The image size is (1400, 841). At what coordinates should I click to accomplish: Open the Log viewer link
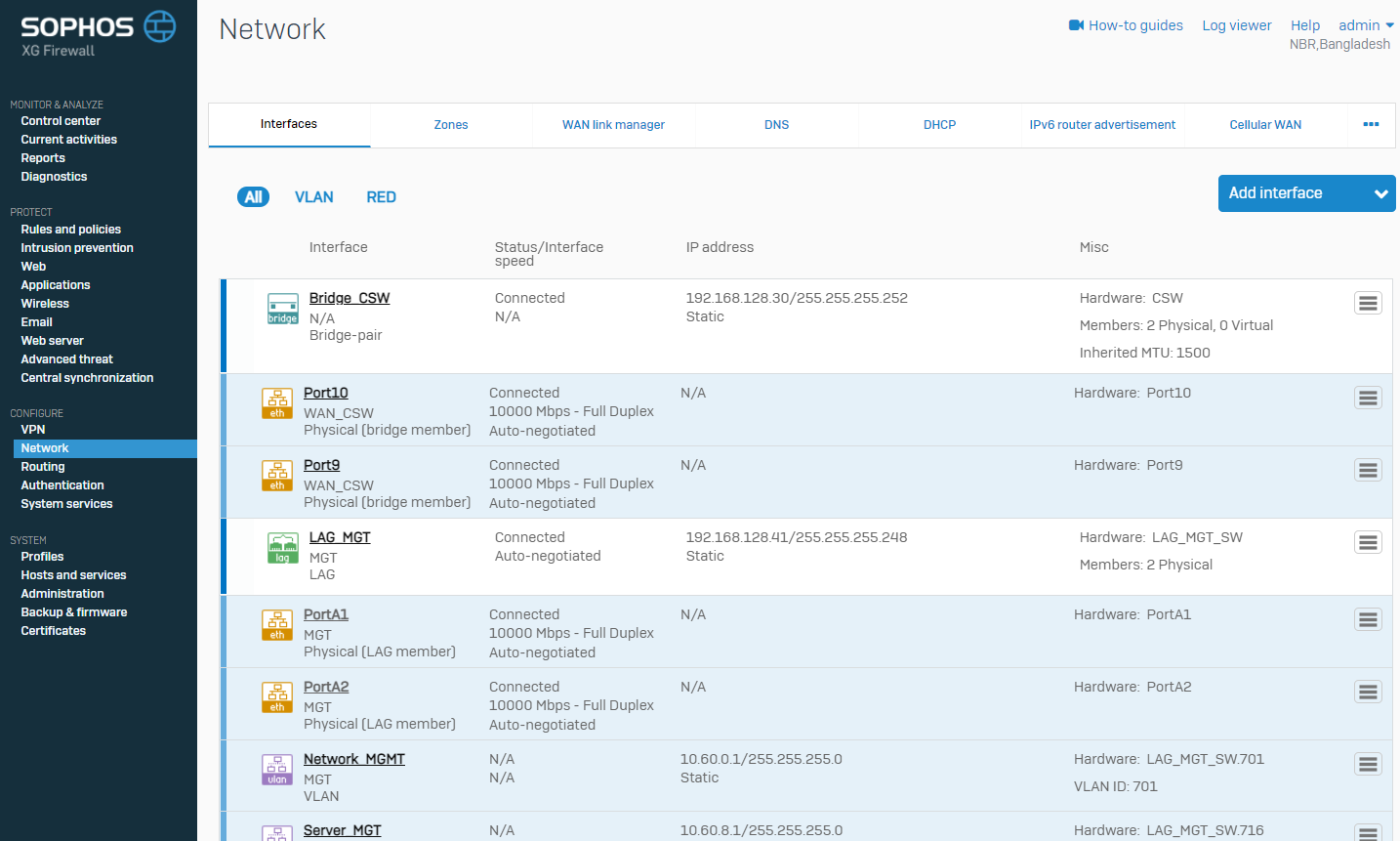coord(1236,25)
